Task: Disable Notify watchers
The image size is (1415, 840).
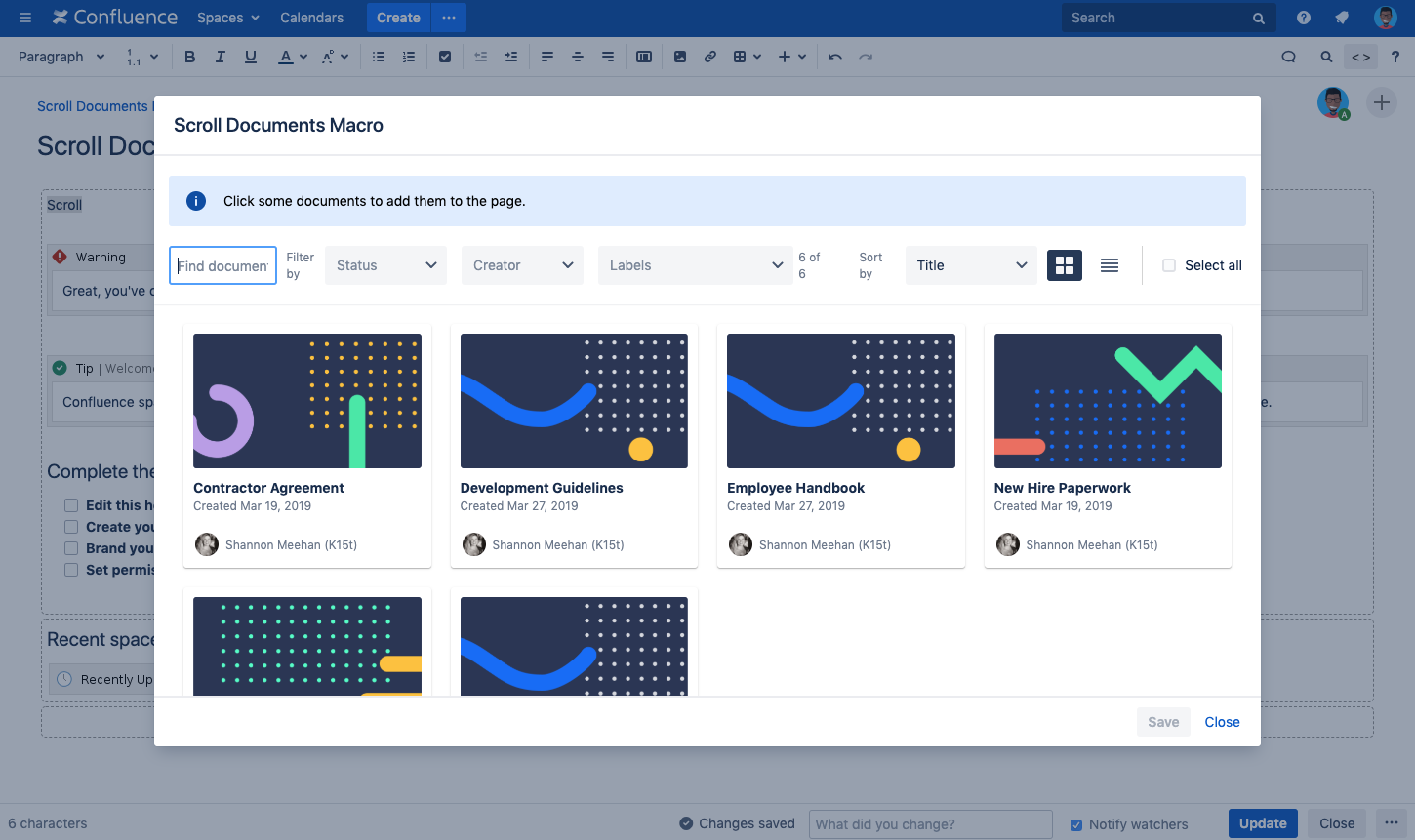Action: (1075, 823)
